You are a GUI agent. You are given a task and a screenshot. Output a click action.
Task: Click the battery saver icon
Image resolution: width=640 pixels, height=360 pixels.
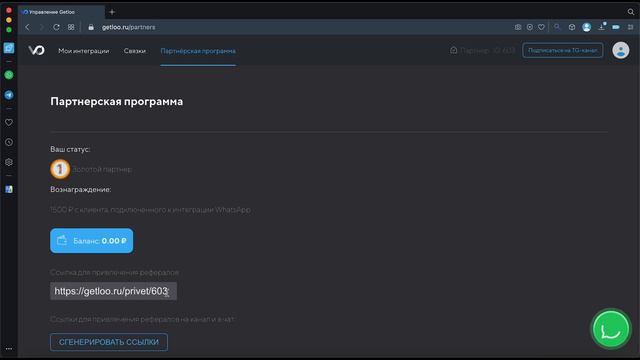pos(616,27)
